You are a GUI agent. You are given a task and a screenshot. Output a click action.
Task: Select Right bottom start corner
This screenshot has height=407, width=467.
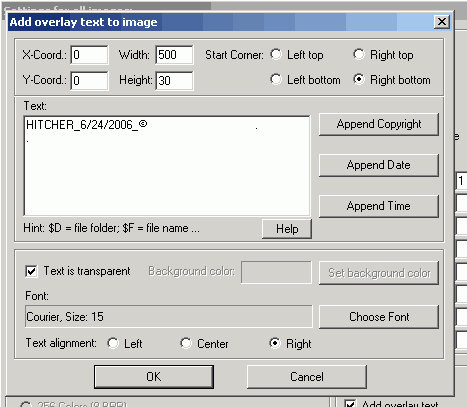(359, 79)
